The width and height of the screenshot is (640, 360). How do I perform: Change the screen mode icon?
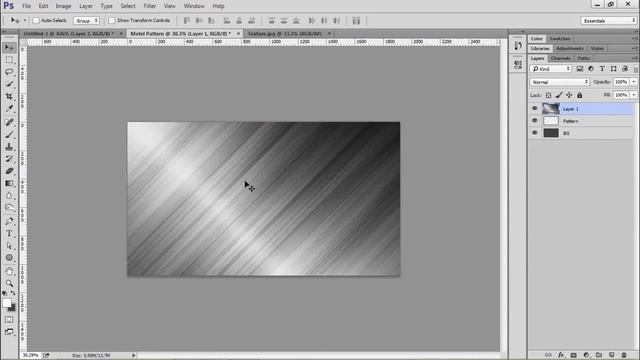click(x=9, y=332)
